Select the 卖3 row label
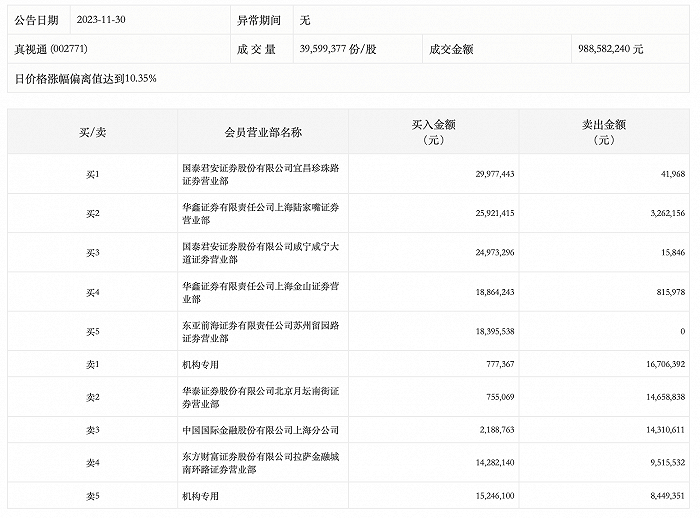The width and height of the screenshot is (700, 518). pos(92,430)
